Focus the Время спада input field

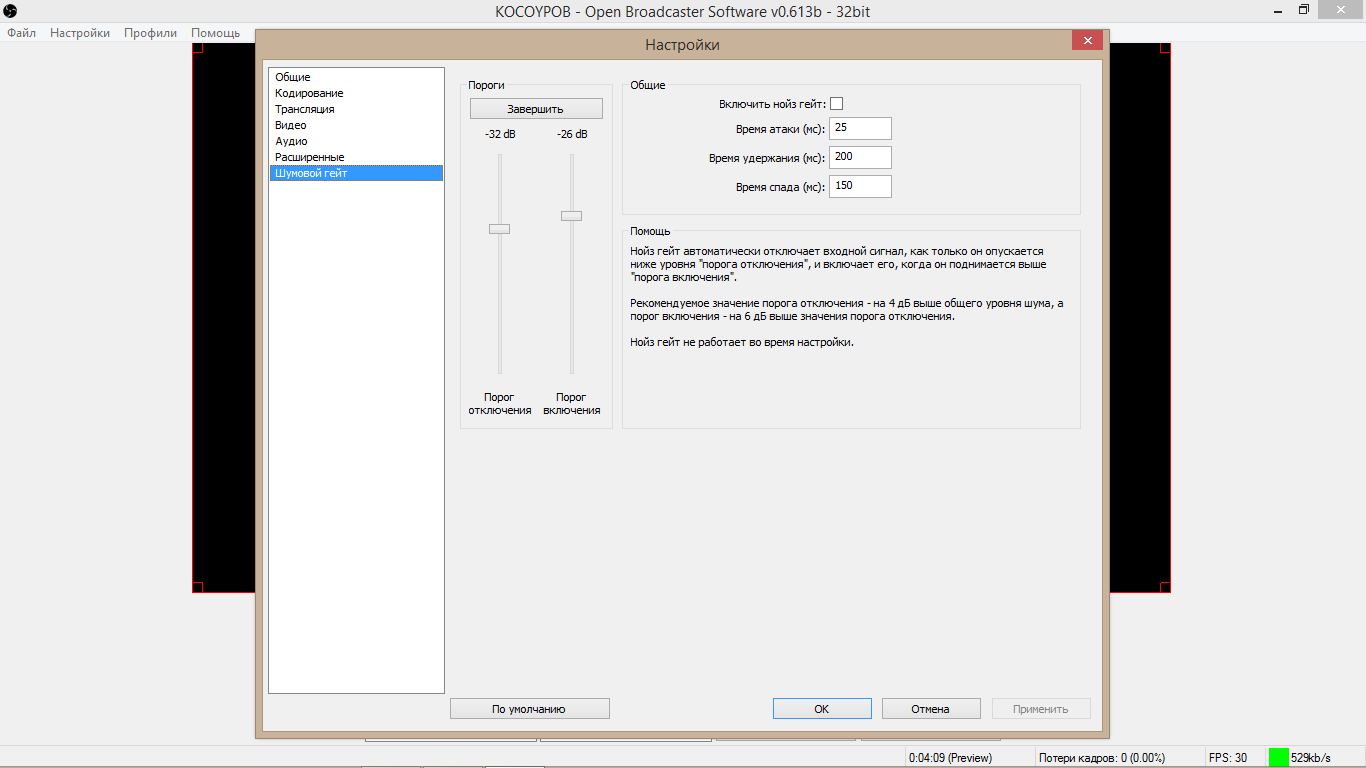click(x=860, y=186)
